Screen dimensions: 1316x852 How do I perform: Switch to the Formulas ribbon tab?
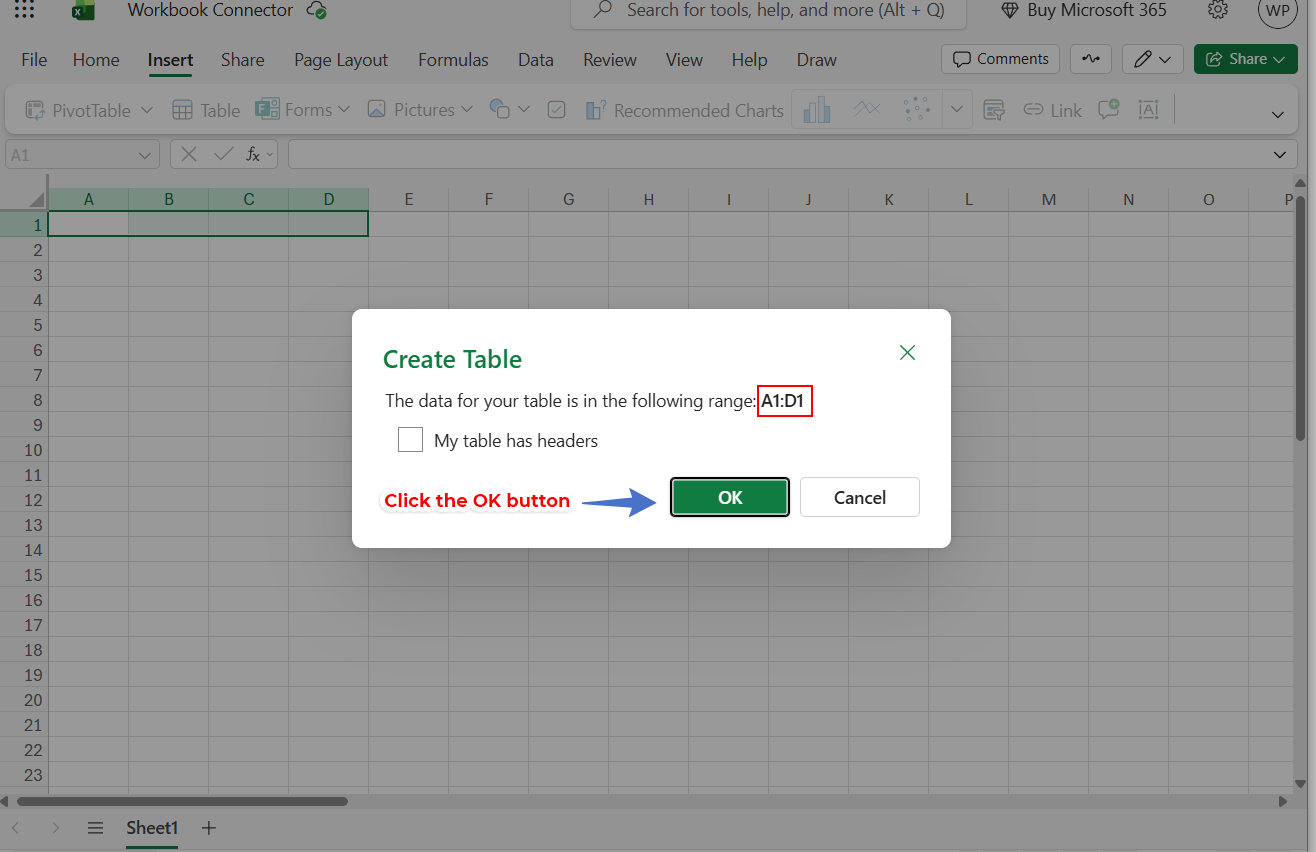453,60
